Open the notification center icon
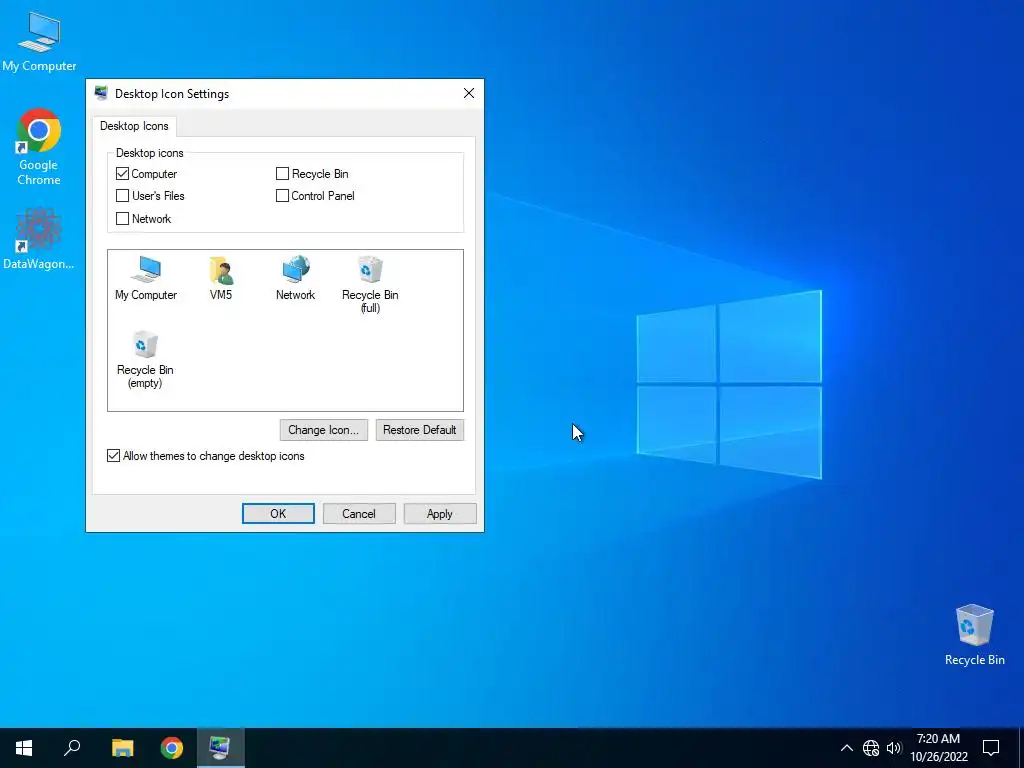 click(x=991, y=748)
